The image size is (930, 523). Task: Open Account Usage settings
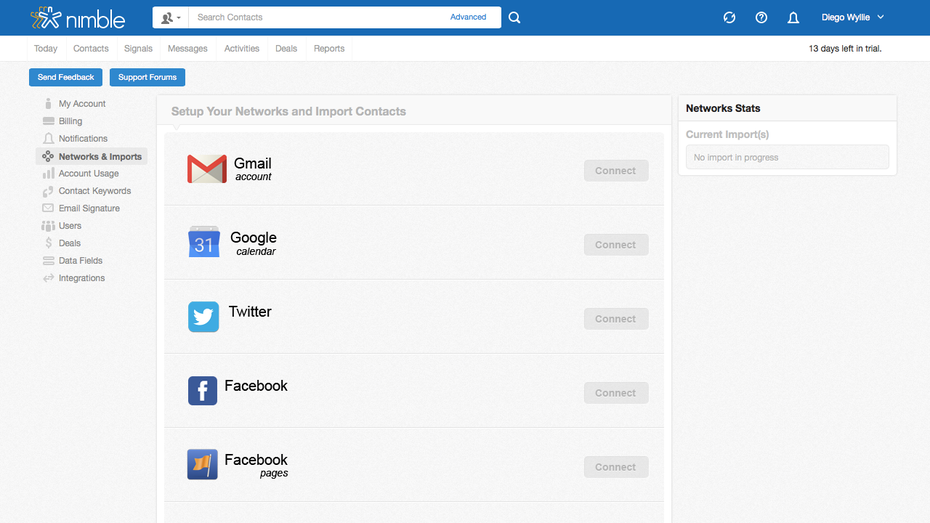tap(88, 174)
